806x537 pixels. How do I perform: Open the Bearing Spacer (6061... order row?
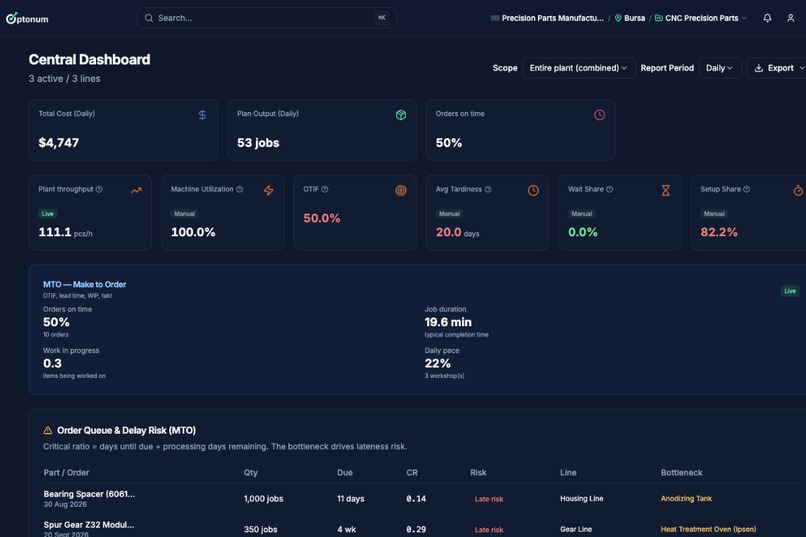tap(420, 498)
